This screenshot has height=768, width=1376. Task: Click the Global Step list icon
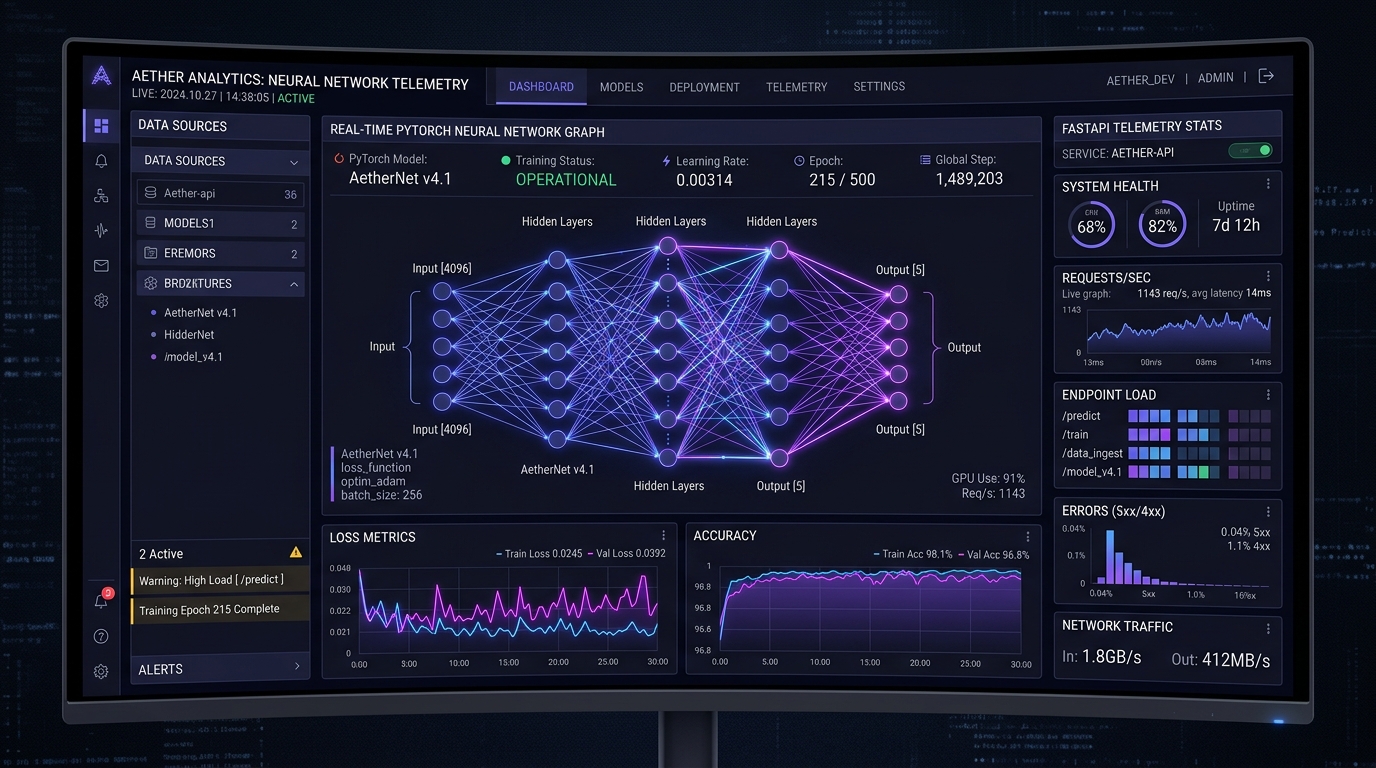(x=925, y=159)
